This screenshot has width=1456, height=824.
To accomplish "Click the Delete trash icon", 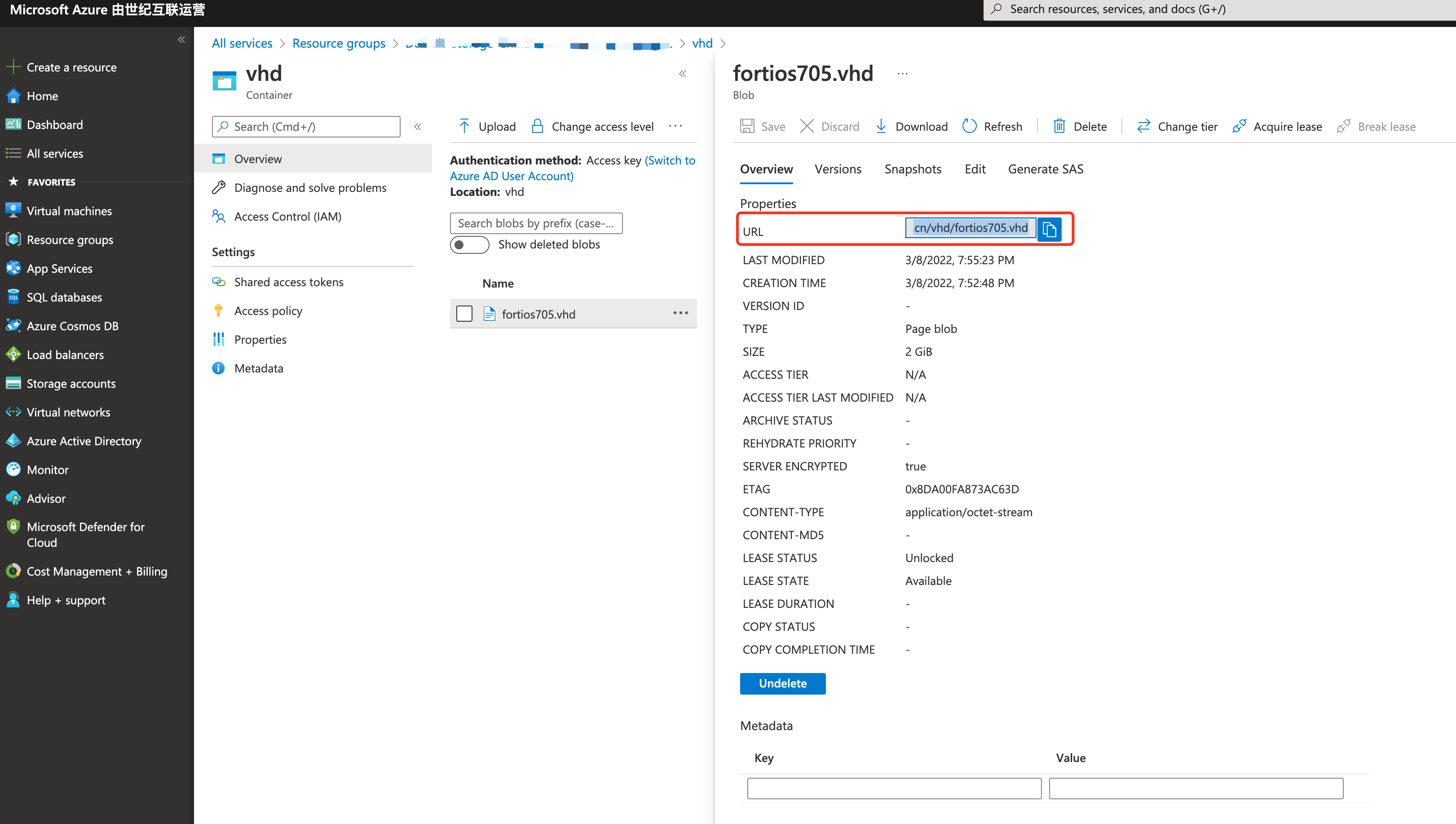I will coord(1059,126).
